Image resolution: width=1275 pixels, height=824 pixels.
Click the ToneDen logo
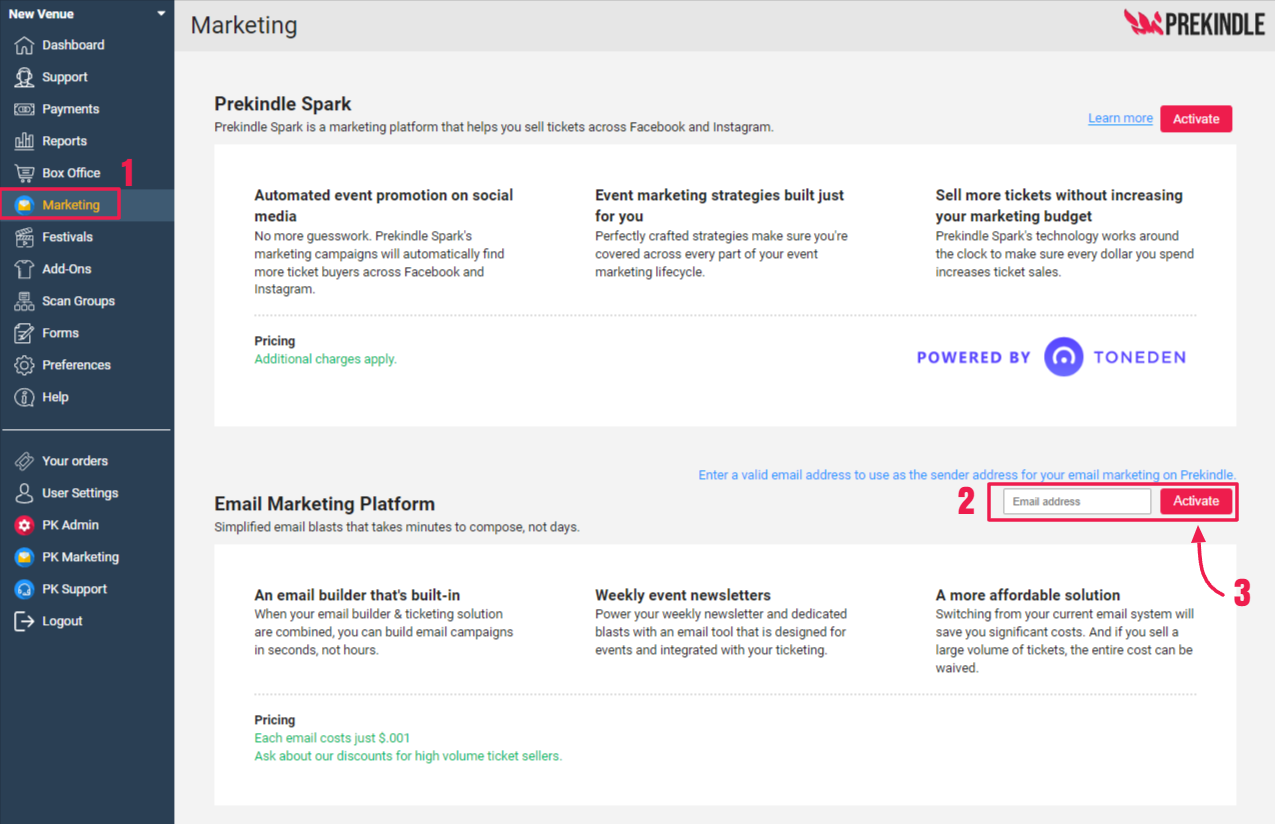[x=1115, y=357]
